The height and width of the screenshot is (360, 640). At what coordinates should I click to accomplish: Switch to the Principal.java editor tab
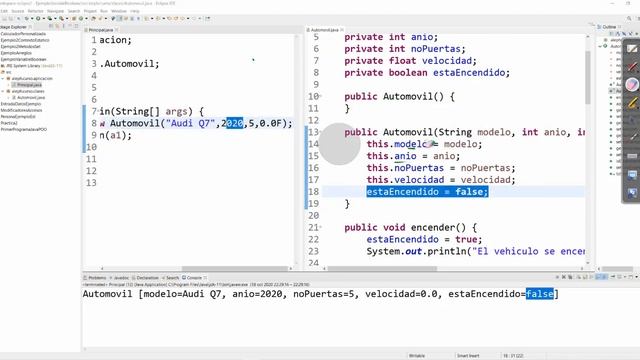pos(100,30)
